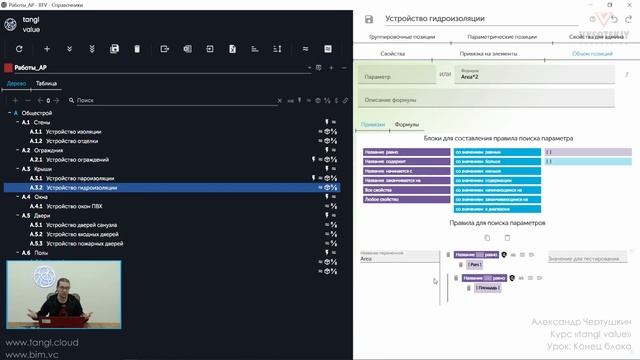Click the purple 'Все свойства' block

(407, 190)
